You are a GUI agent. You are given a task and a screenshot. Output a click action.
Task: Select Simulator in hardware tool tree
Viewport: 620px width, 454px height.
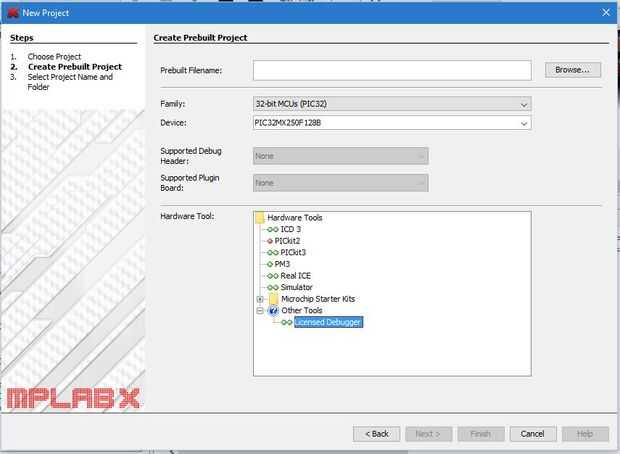[x=296, y=287]
